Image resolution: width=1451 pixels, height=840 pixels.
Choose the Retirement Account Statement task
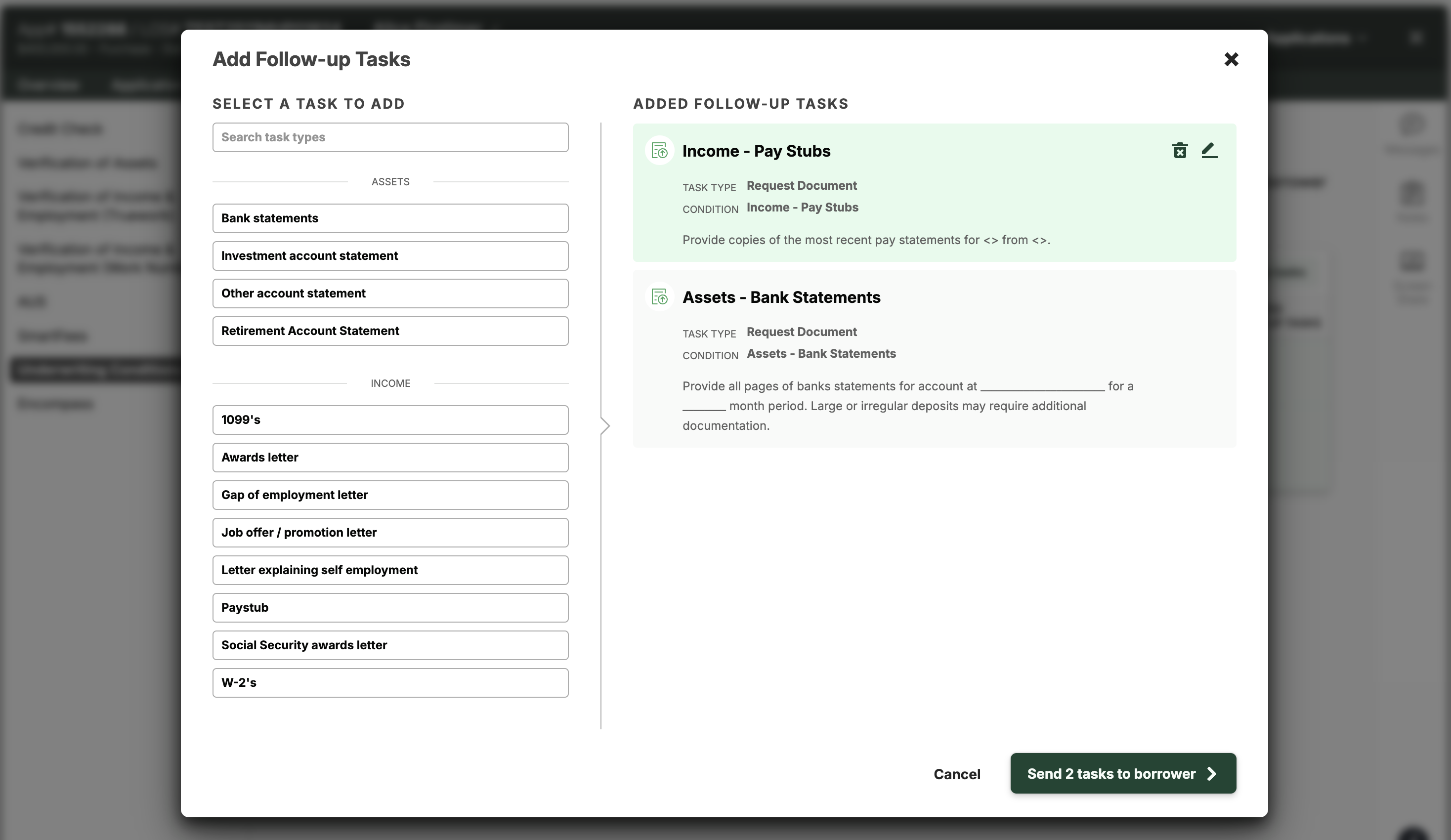point(390,331)
